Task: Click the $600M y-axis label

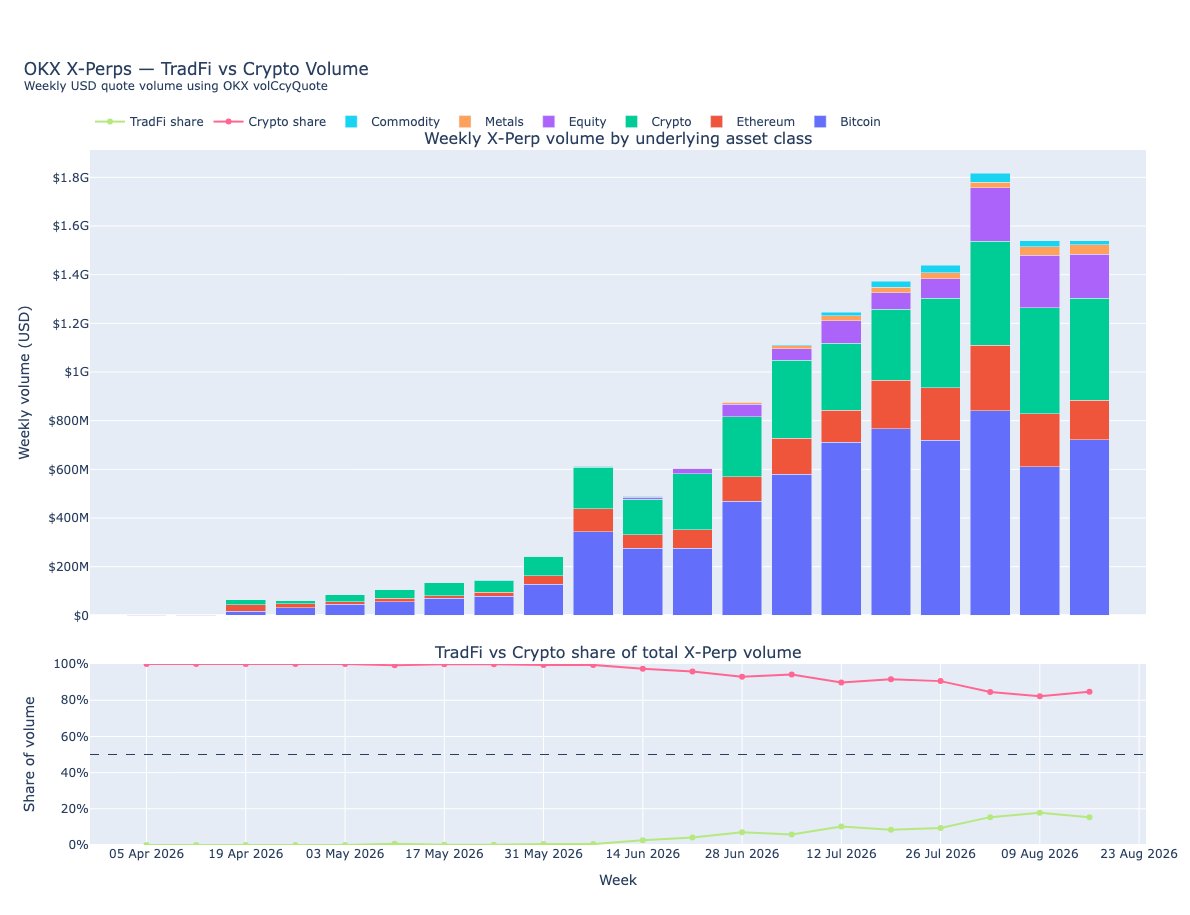Action: 68,470
